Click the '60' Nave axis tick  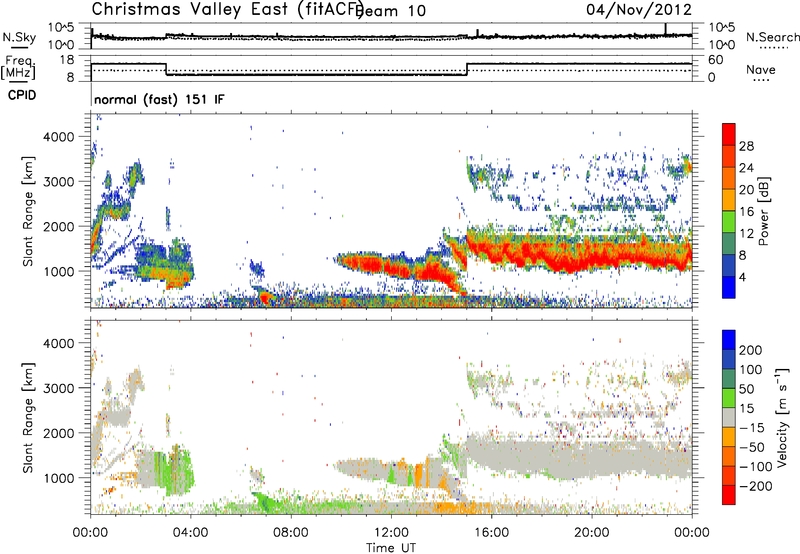click(716, 60)
